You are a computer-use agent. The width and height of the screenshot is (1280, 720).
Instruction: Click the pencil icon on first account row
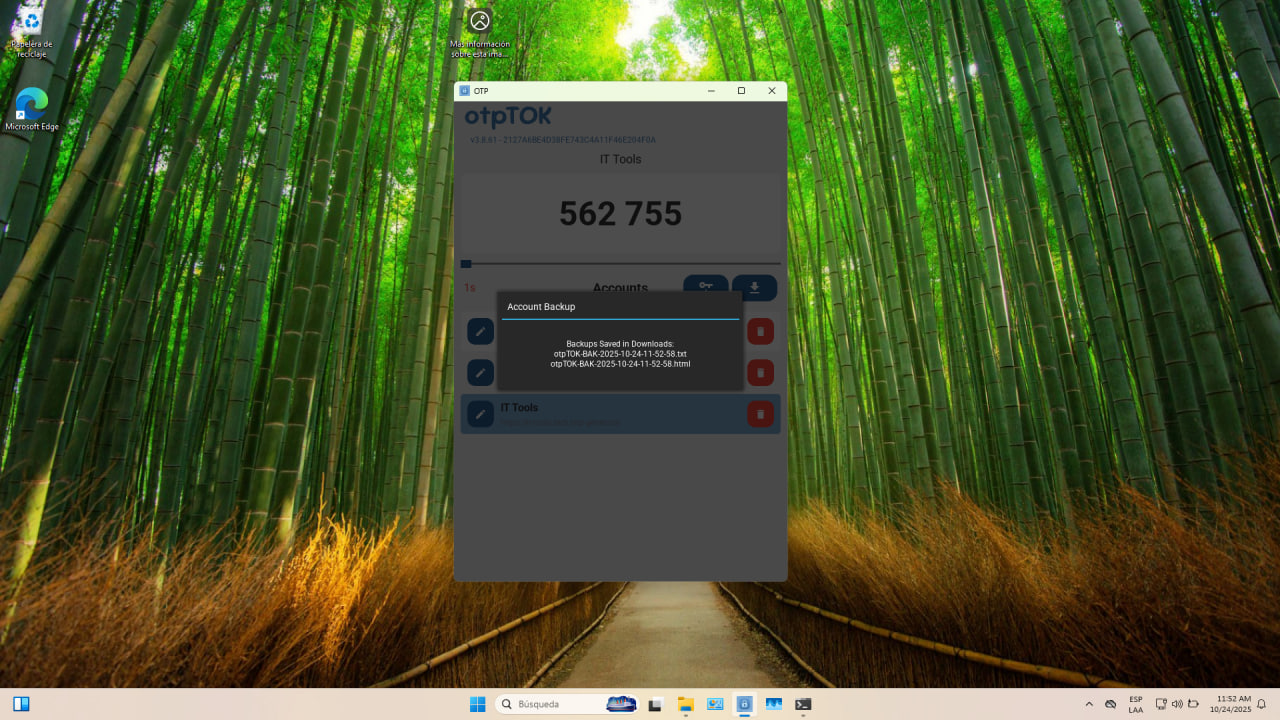(480, 331)
